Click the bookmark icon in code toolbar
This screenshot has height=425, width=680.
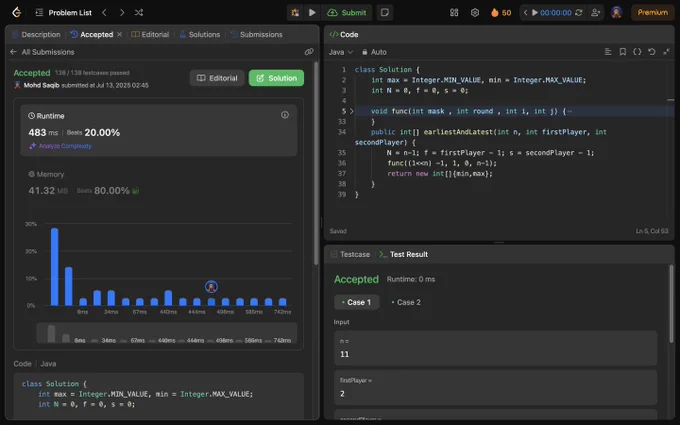coord(622,52)
